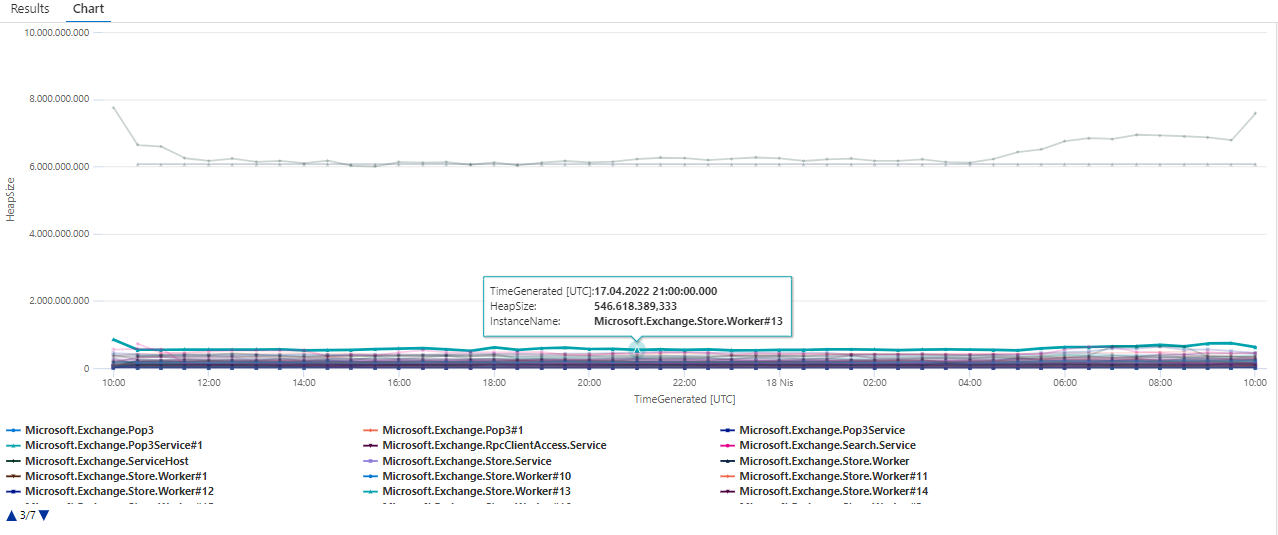Toggle Microsoft.Exchange.Store.Worker#11 legend entry

(x=823, y=476)
